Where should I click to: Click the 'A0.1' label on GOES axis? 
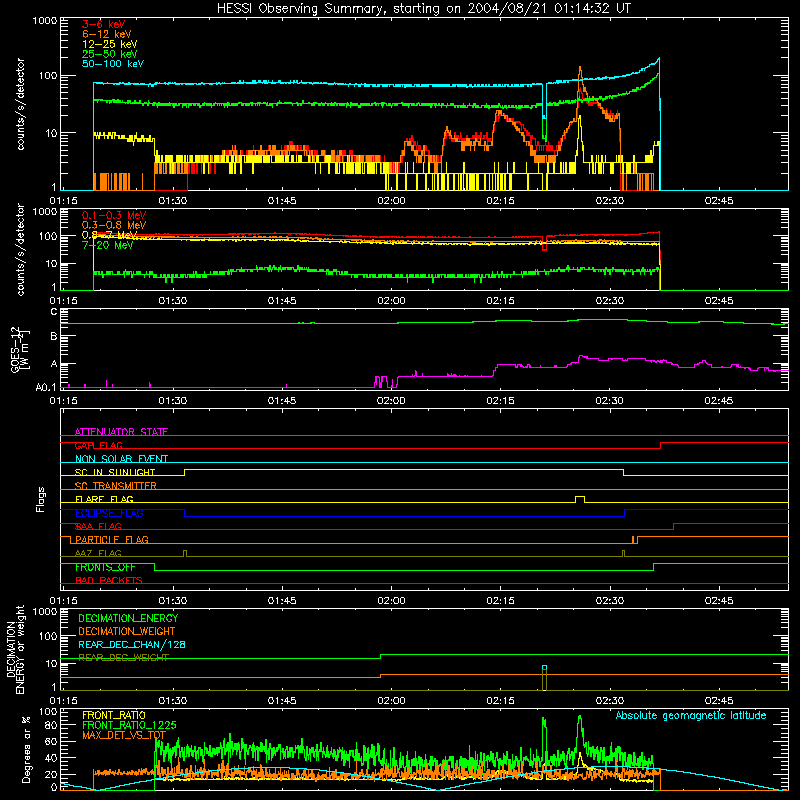coord(46,388)
